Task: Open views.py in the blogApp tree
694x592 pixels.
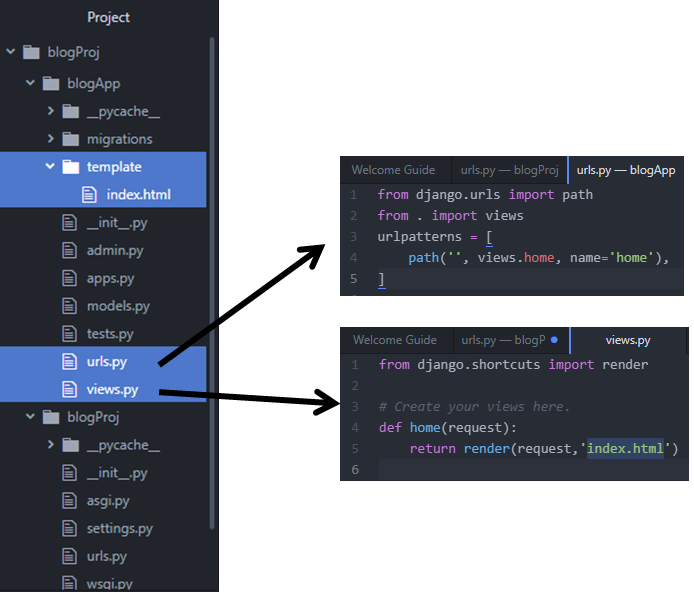Action: [x=113, y=389]
